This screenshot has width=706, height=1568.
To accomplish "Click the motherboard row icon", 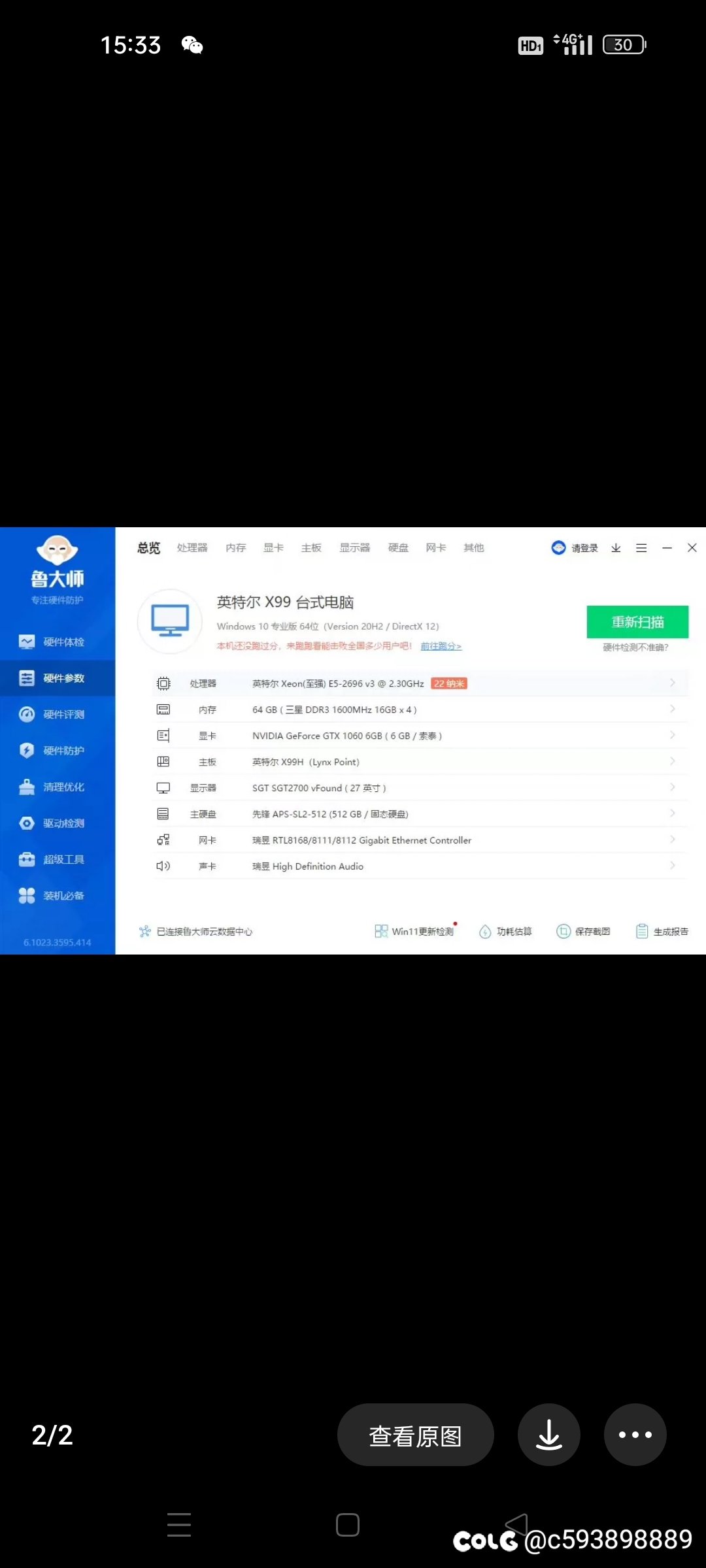I will click(163, 762).
